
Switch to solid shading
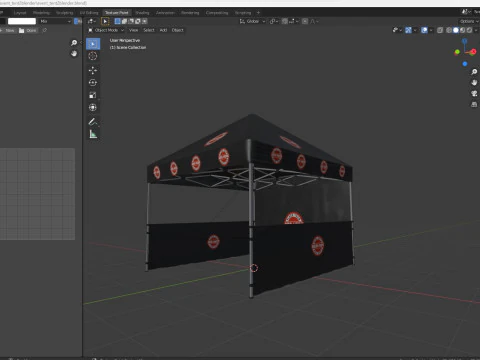coord(456,30)
